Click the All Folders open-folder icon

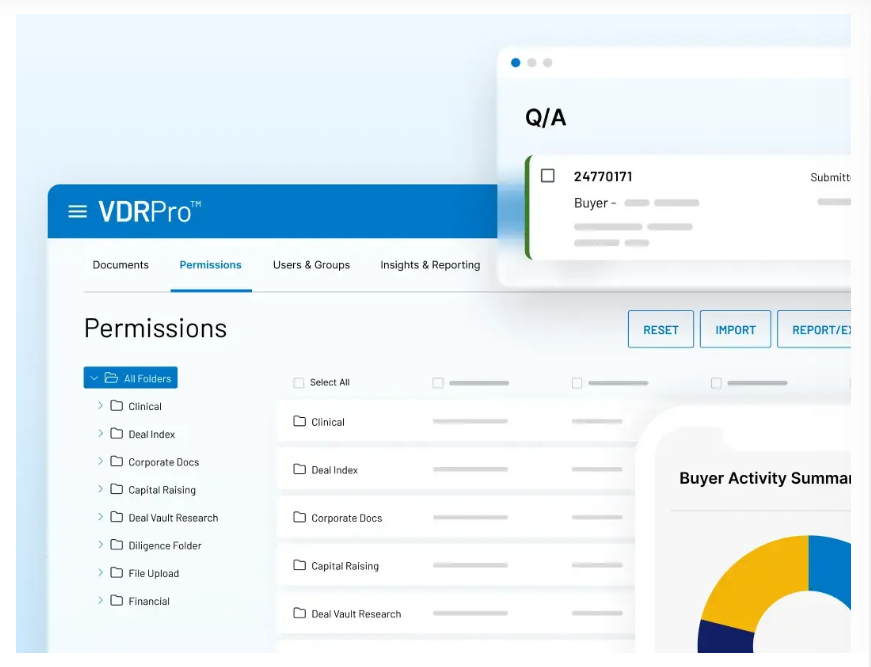click(111, 378)
